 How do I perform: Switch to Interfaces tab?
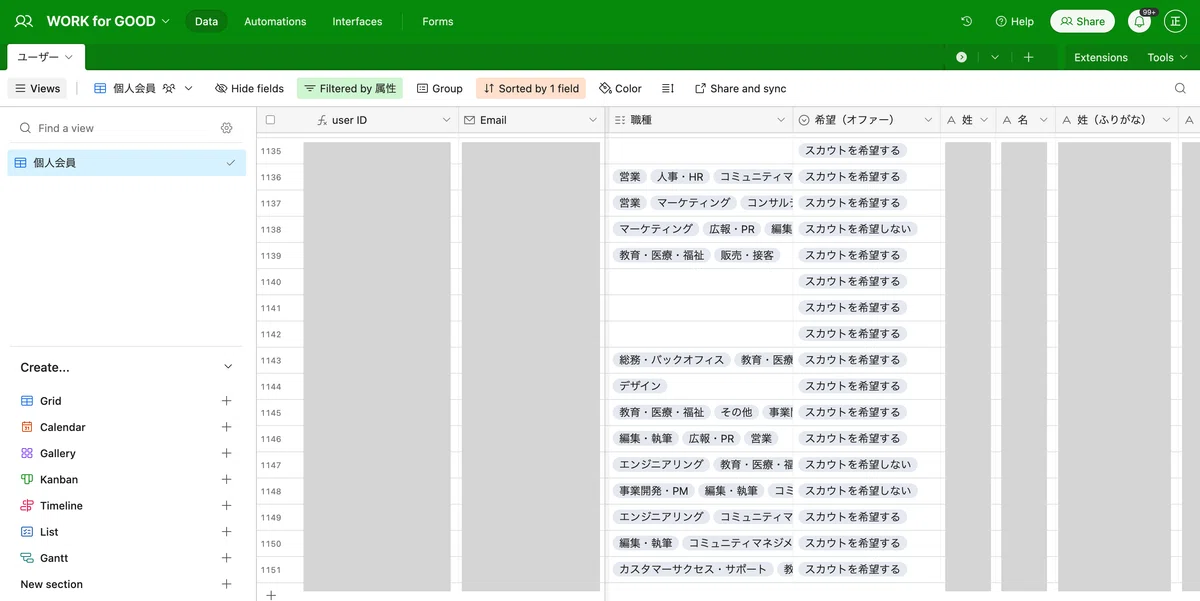[357, 21]
